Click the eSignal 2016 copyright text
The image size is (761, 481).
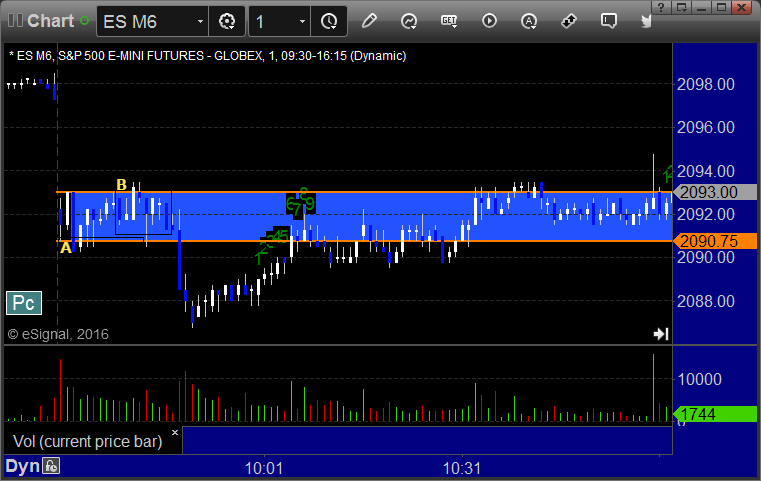(58, 334)
